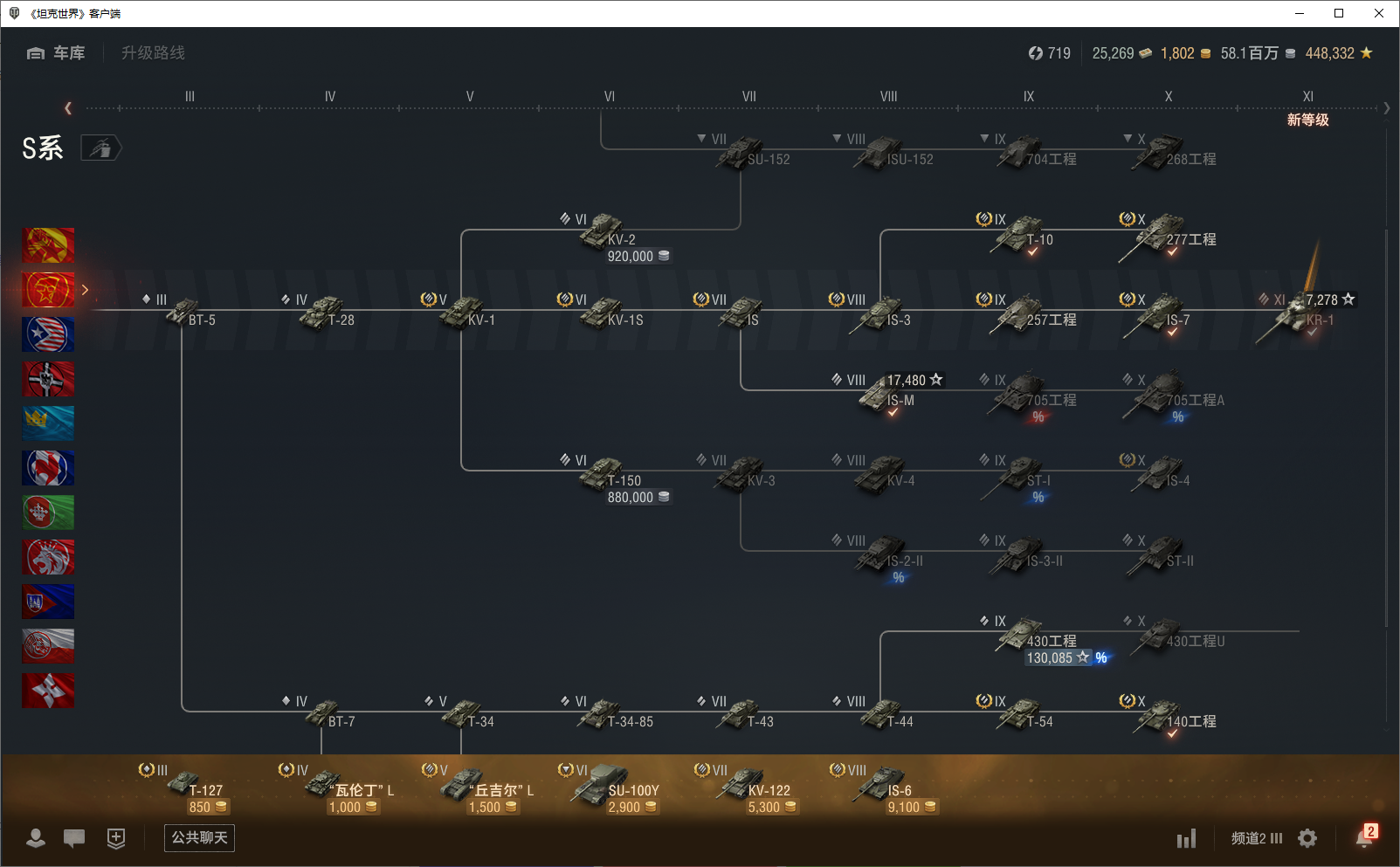1400x867 pixels.
Task: Select the KV-2 tank node
Action: click(604, 234)
